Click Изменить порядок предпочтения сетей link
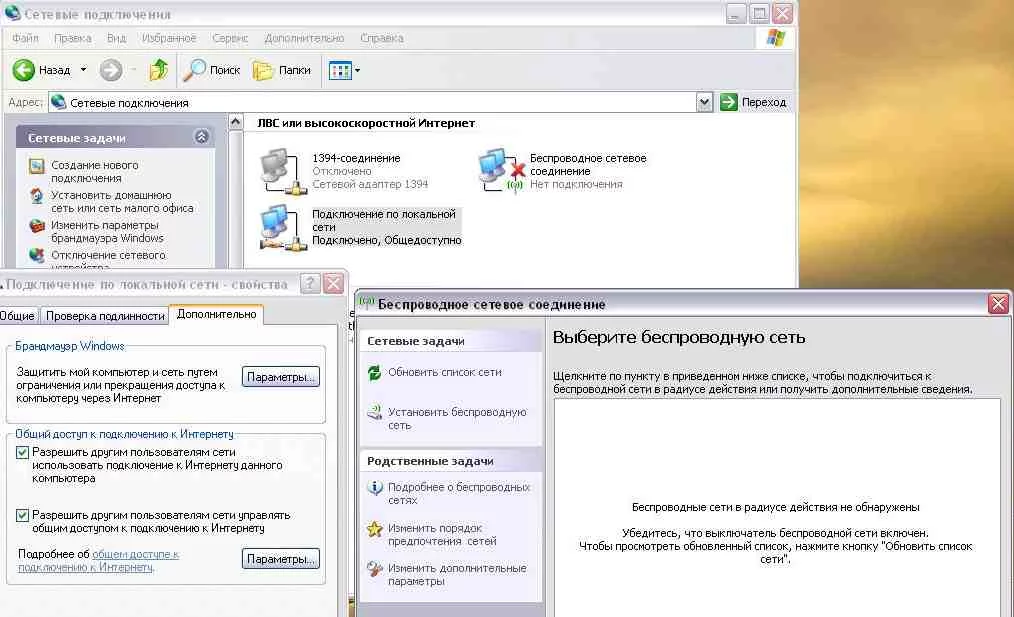The image size is (1014, 617). (442, 535)
